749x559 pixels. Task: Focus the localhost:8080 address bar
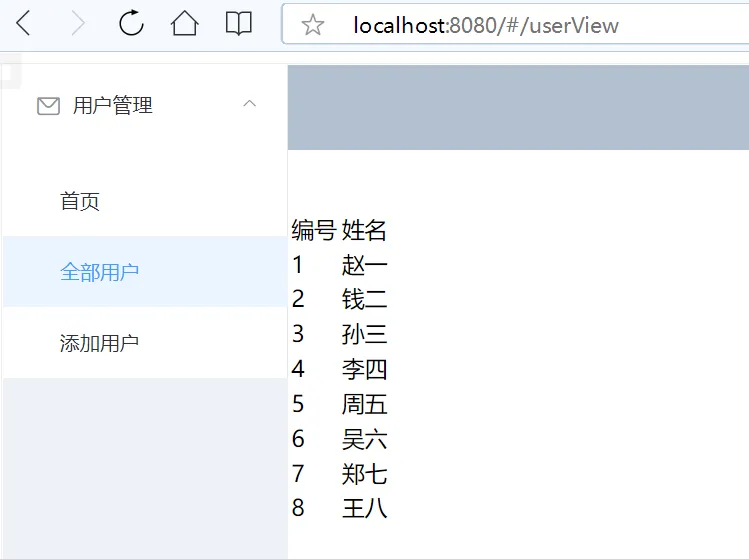coord(516,24)
